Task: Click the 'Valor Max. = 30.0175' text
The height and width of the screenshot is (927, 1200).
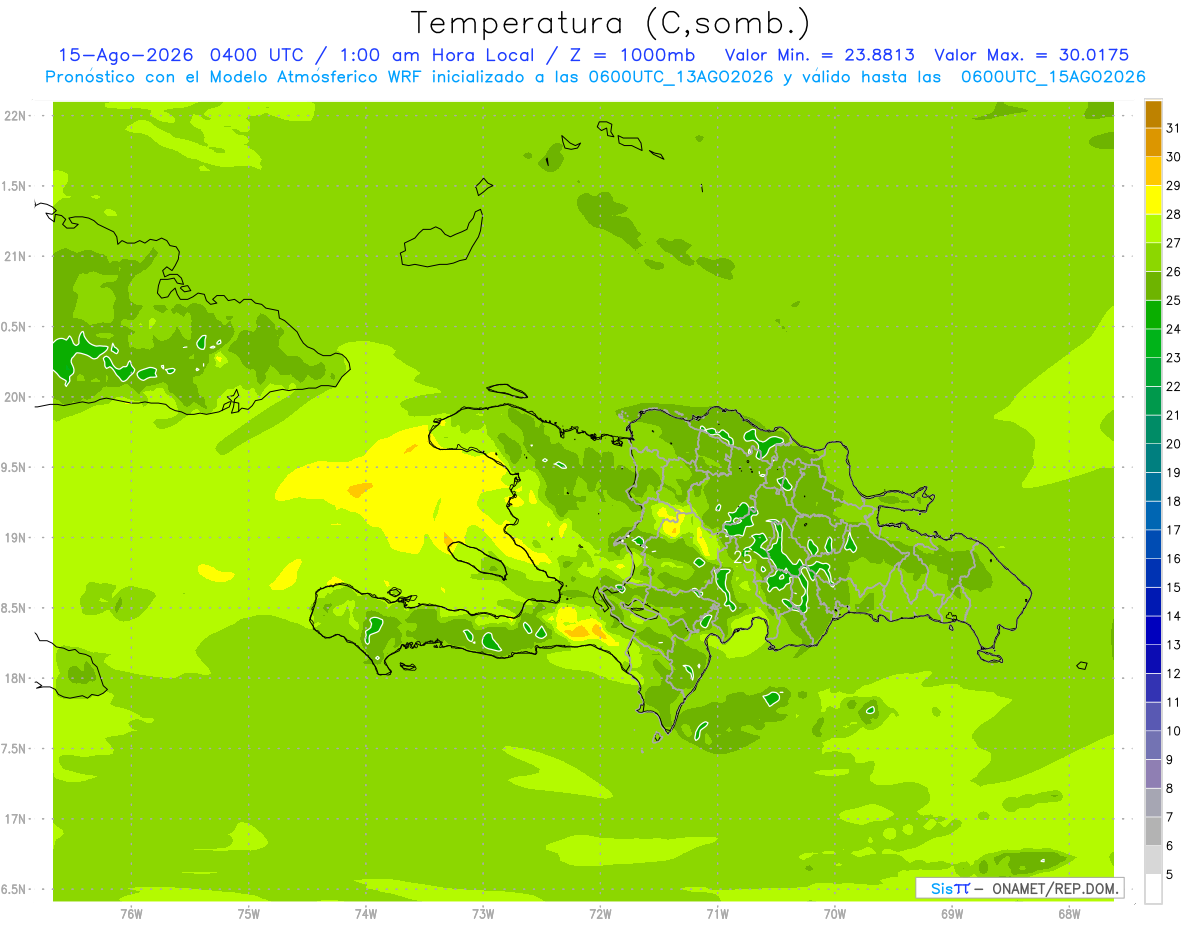Action: click(x=1031, y=55)
